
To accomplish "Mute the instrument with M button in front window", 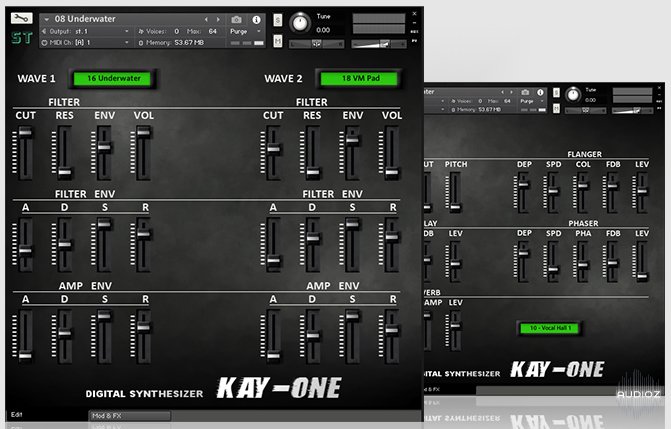I will point(278,41).
